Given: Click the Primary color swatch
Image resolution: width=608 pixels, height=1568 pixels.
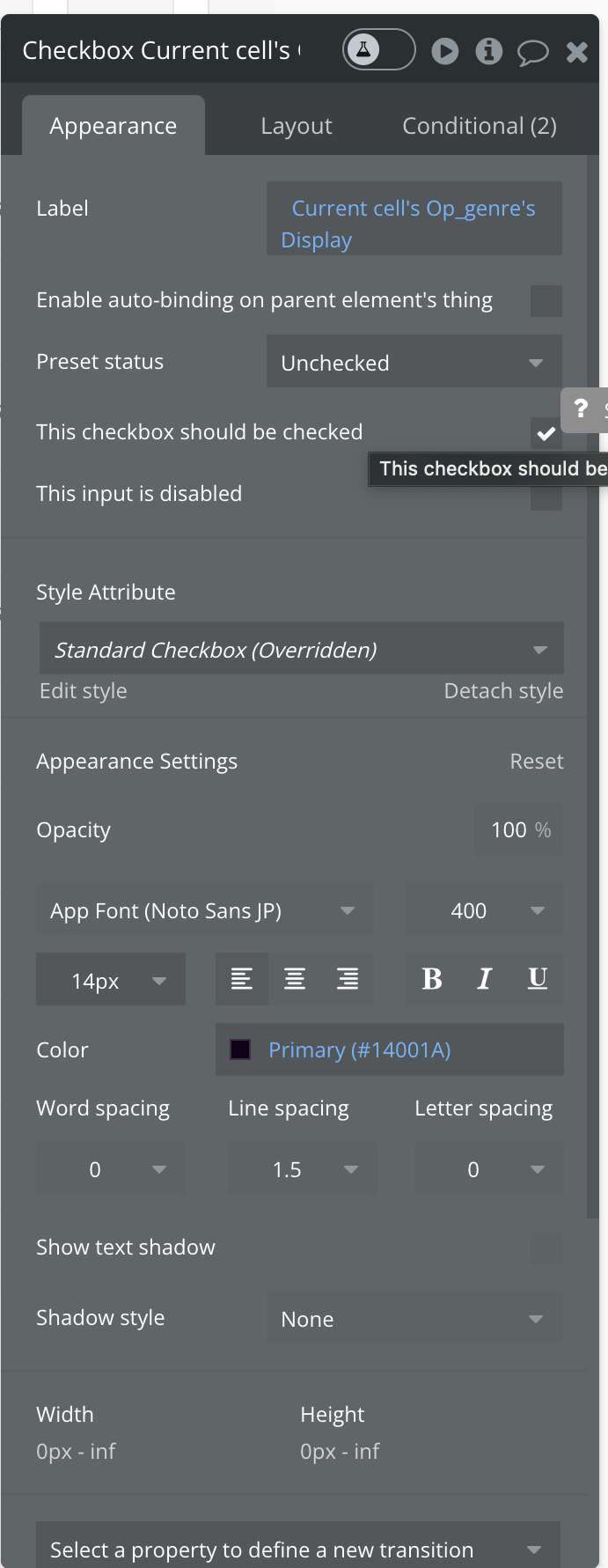Looking at the screenshot, I should 240,1049.
